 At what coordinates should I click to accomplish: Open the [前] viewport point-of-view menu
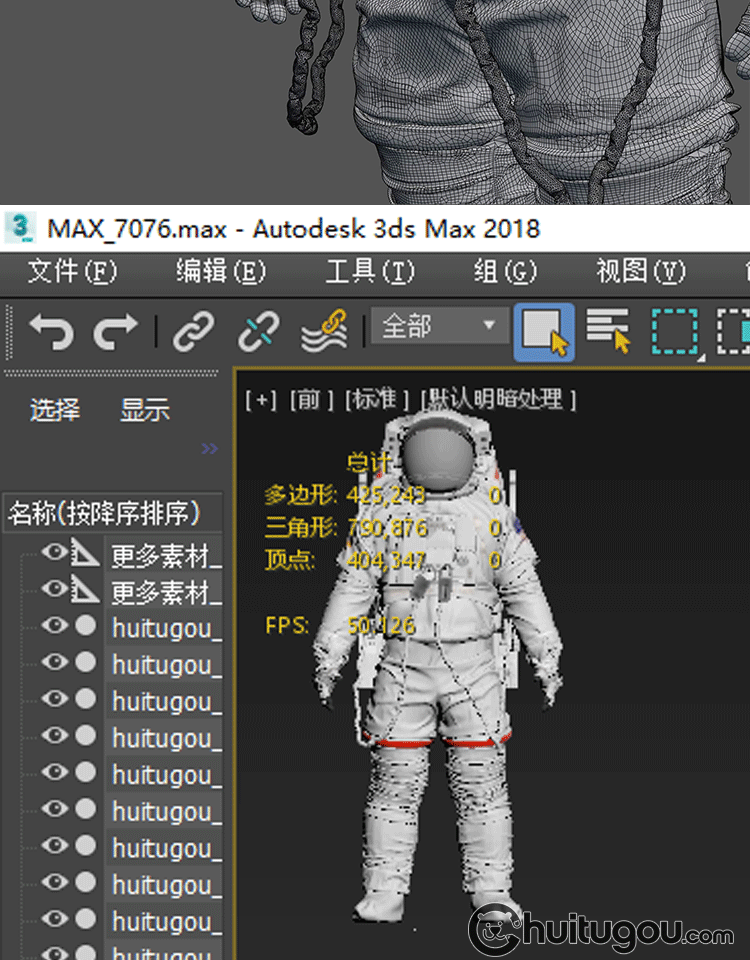click(312, 400)
